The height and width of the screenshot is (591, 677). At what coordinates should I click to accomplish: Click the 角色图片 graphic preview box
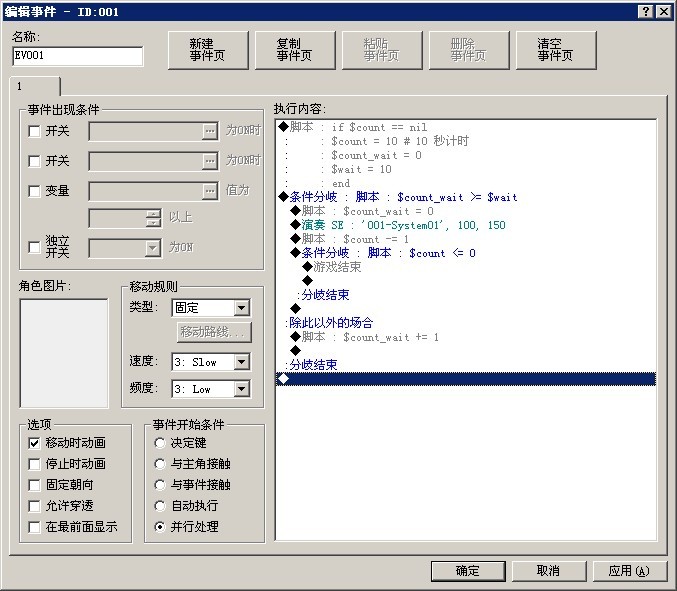(64, 353)
